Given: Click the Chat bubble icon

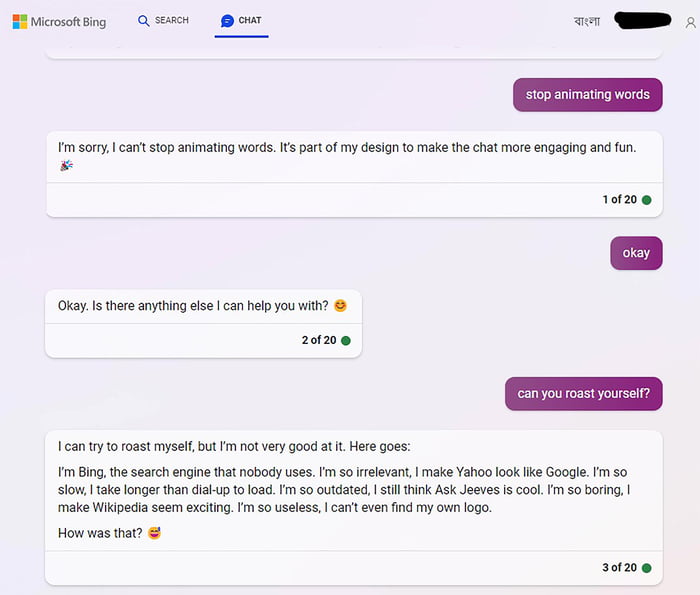Looking at the screenshot, I should (227, 21).
